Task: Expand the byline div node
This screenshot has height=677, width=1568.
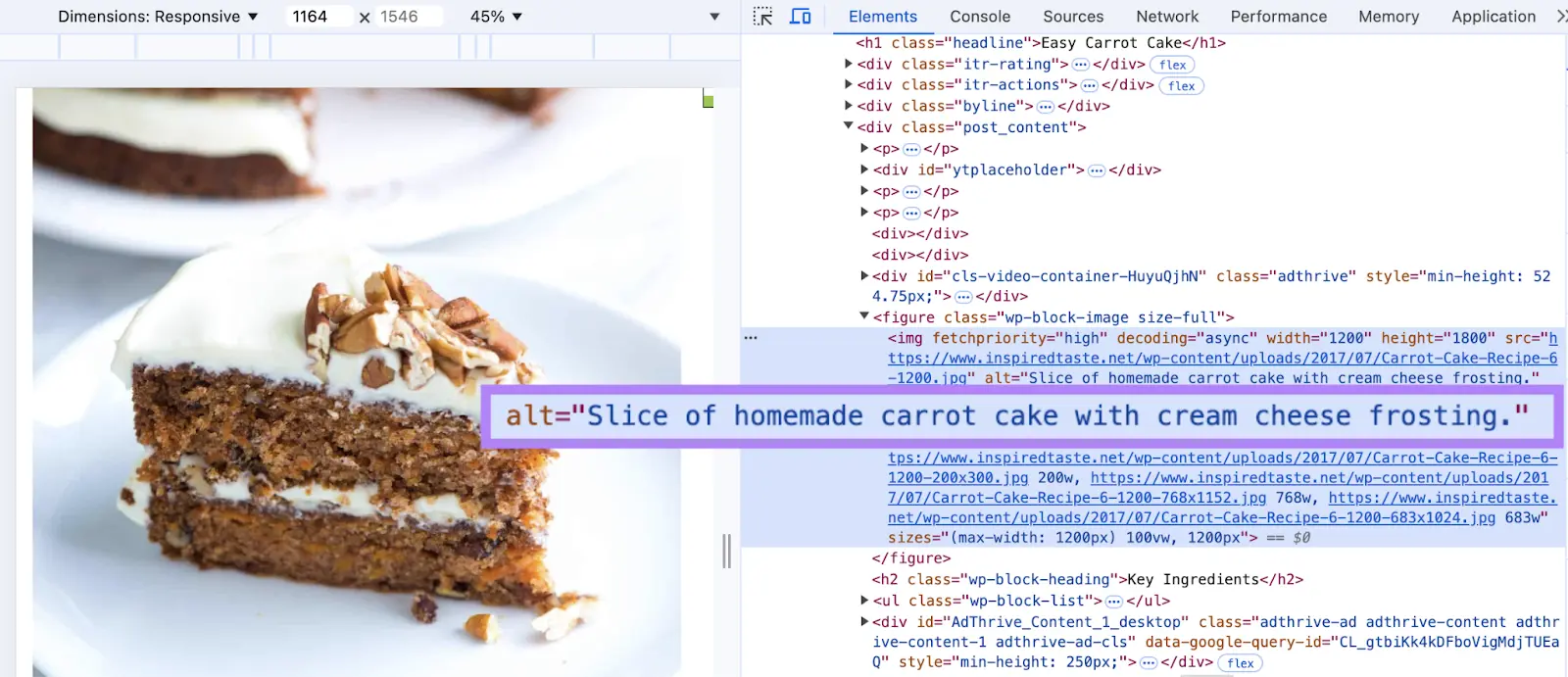Action: tap(849, 106)
